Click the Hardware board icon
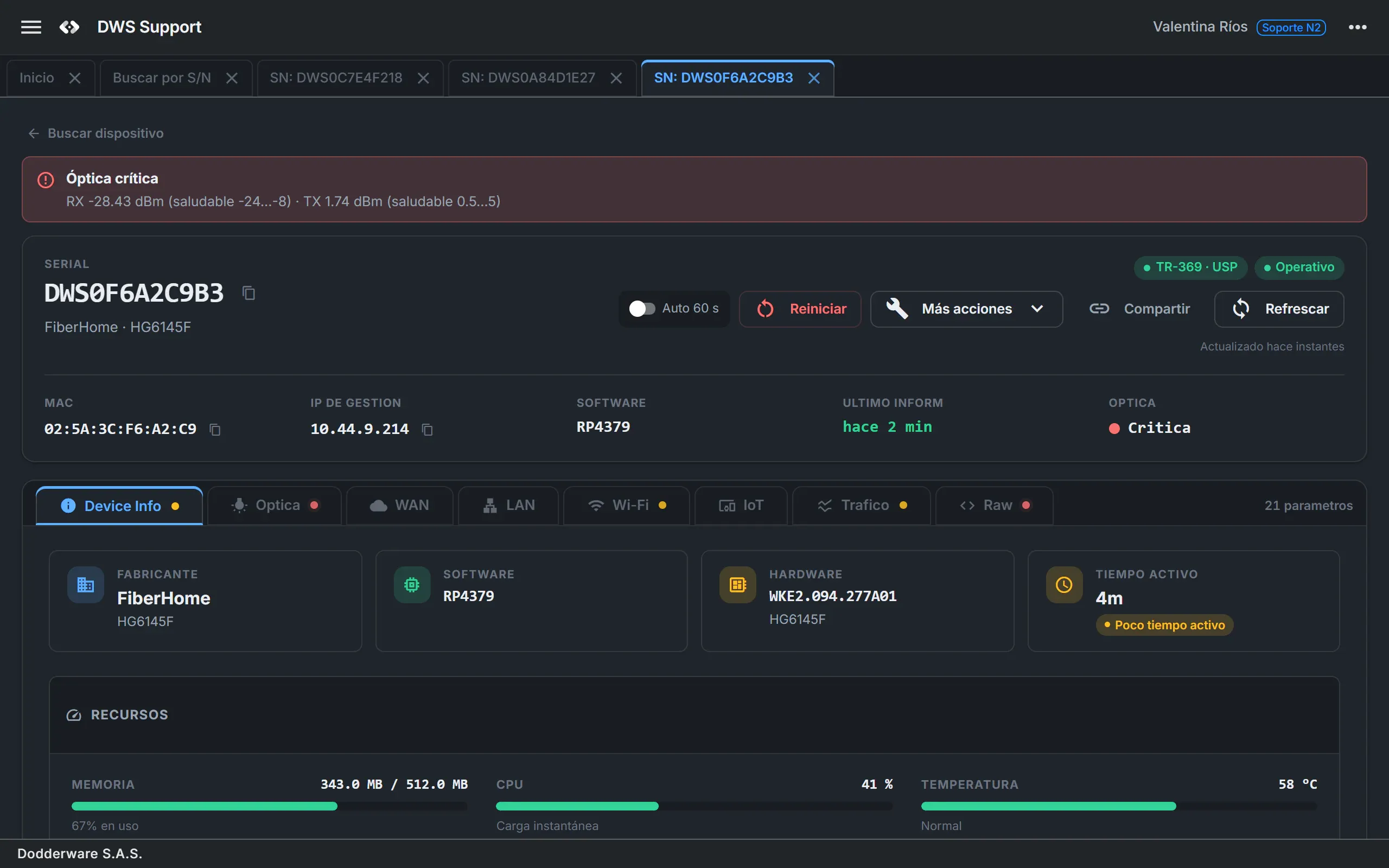 coord(738,585)
